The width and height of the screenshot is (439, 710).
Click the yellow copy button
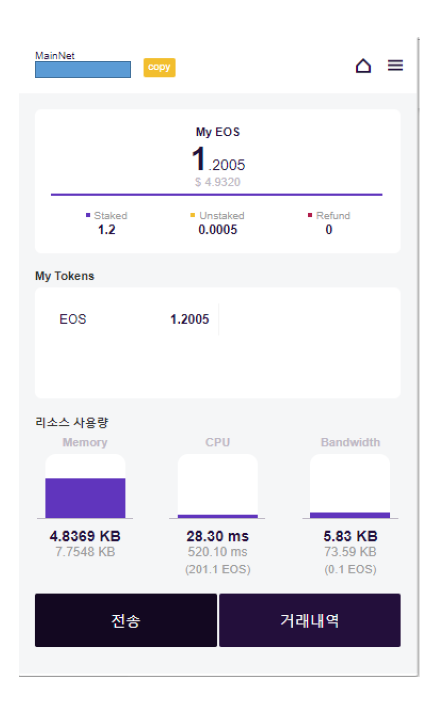point(159,67)
